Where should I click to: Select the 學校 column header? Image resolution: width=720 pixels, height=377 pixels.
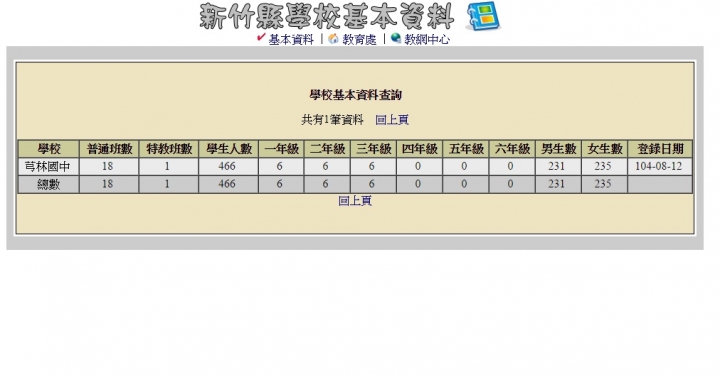pos(49,149)
